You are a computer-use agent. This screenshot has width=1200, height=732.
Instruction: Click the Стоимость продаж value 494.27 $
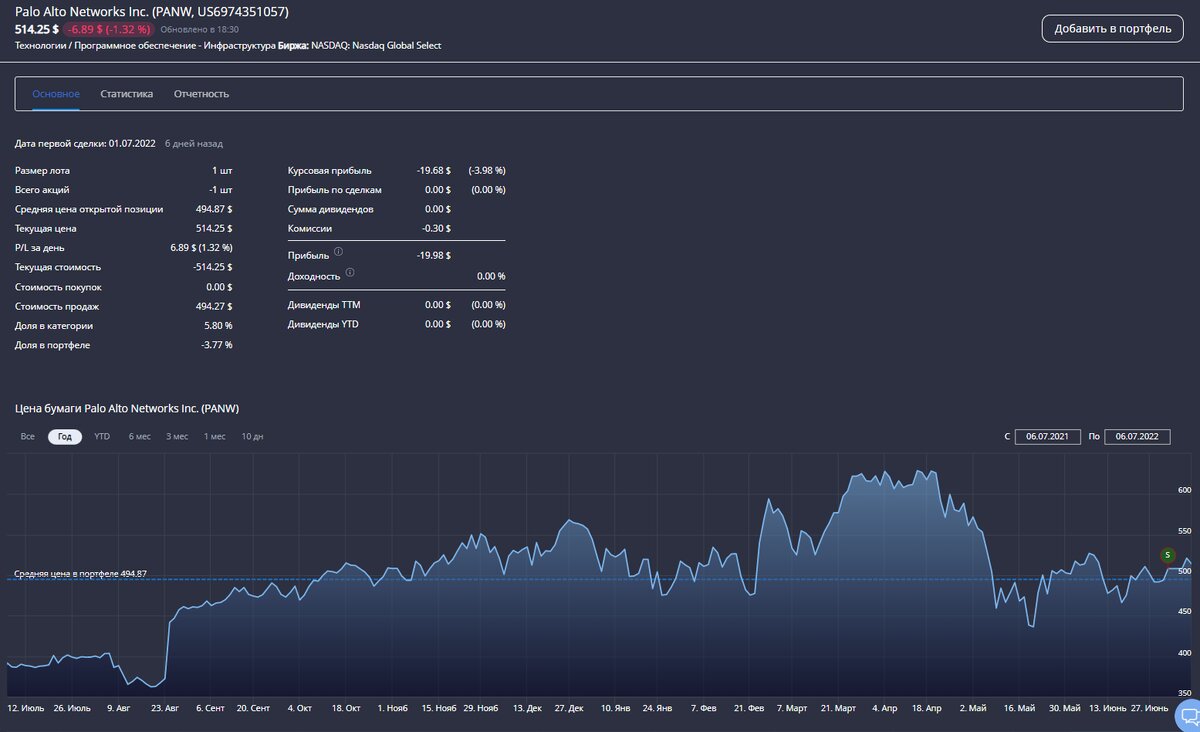(214, 306)
